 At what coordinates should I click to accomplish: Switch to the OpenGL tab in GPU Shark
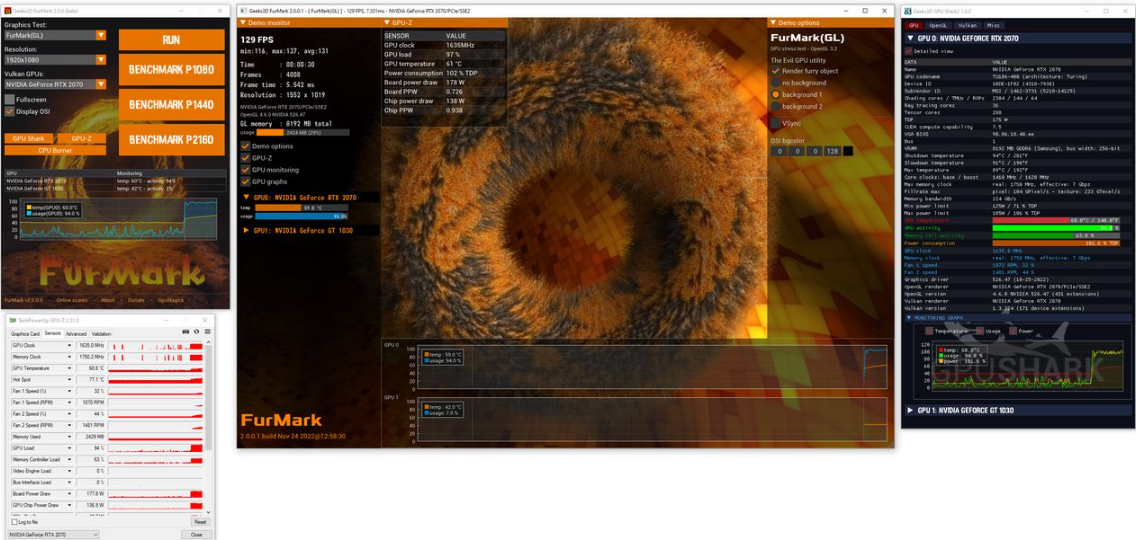937,25
